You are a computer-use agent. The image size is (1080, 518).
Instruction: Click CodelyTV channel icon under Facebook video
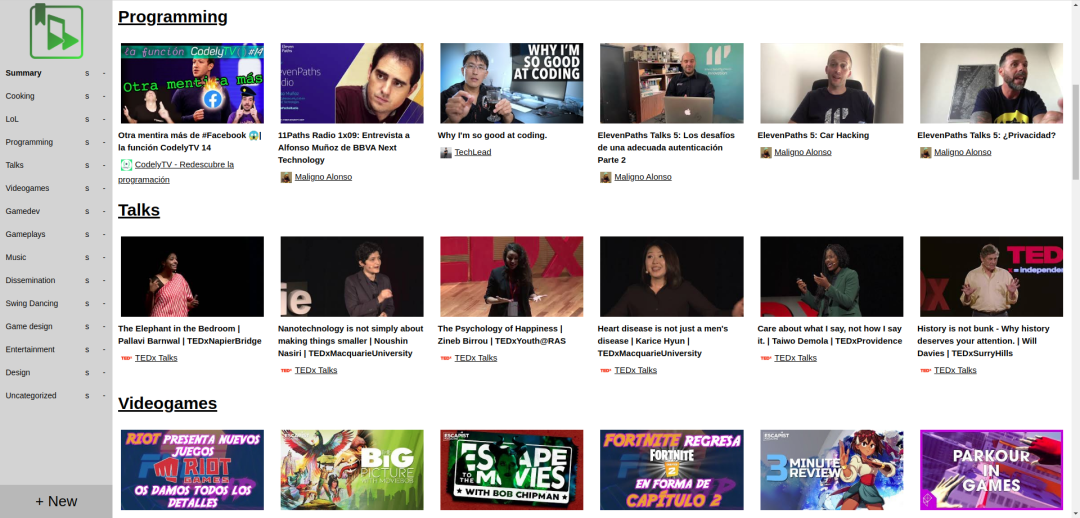(126, 165)
